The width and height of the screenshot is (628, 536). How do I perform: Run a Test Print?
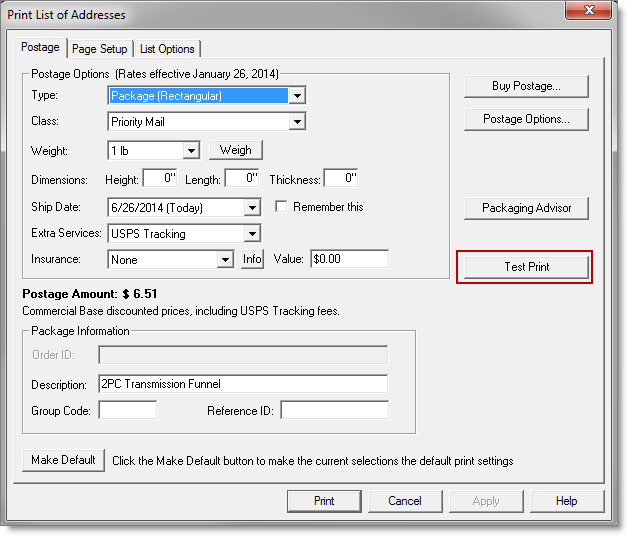coord(526,267)
